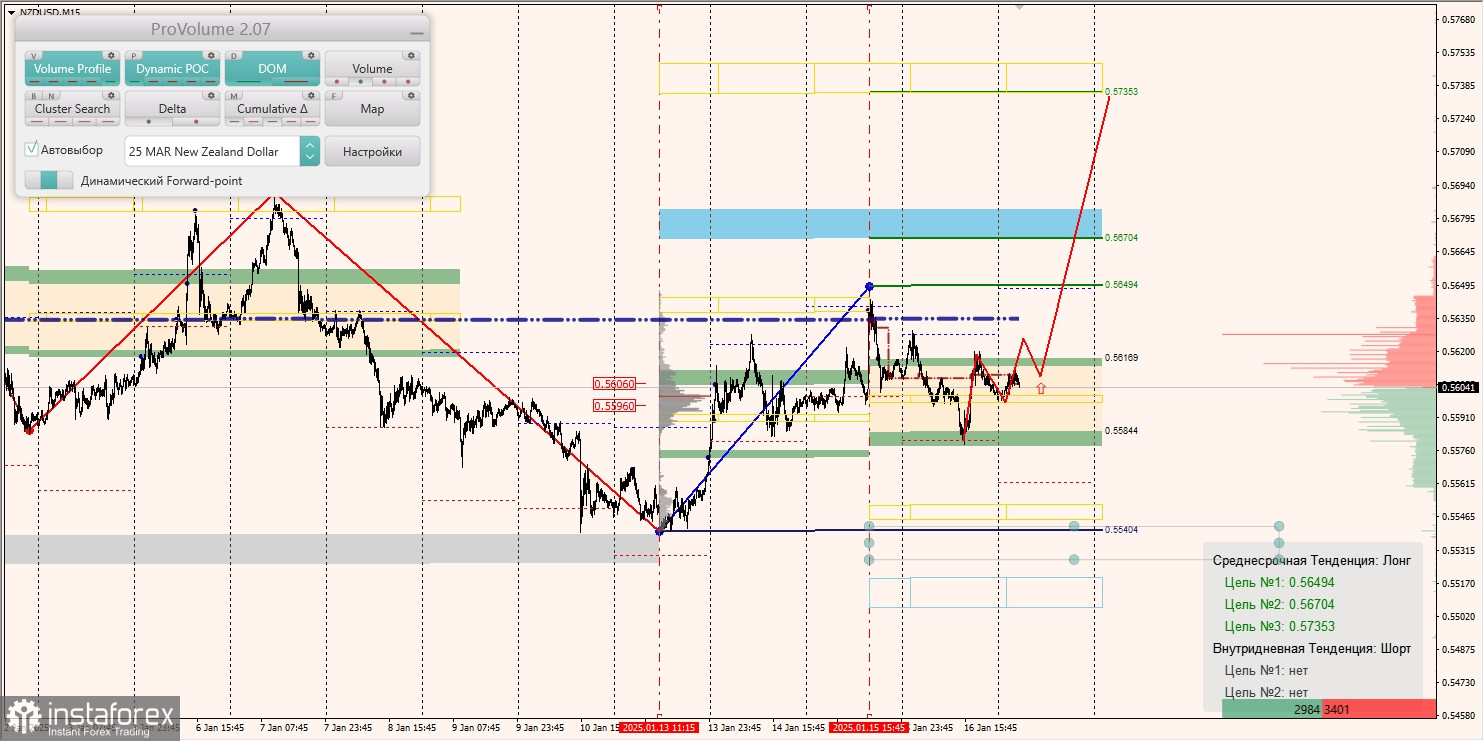Image resolution: width=1484 pixels, height=741 pixels.
Task: Click the 2025.01.15 15:45 date marker
Action: pos(869,728)
